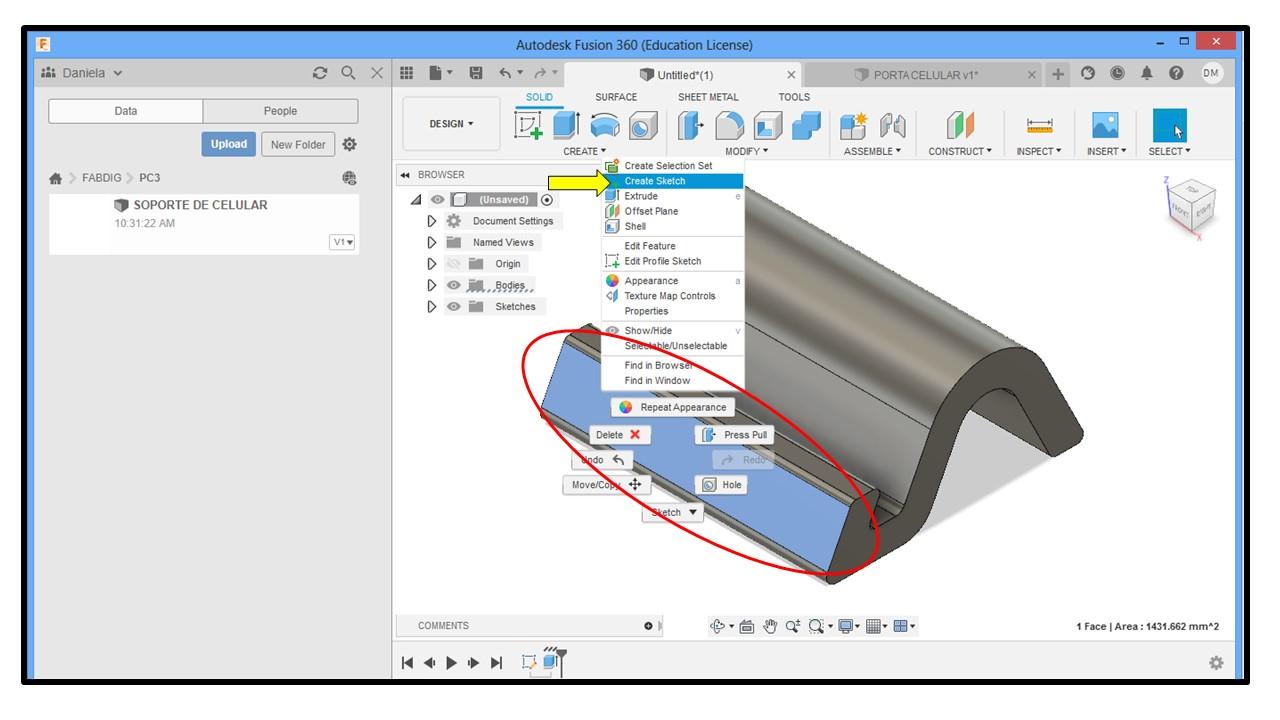Choose Edit Profile Sketch from context menu
The width and height of the screenshot is (1280, 720).
coord(672,261)
